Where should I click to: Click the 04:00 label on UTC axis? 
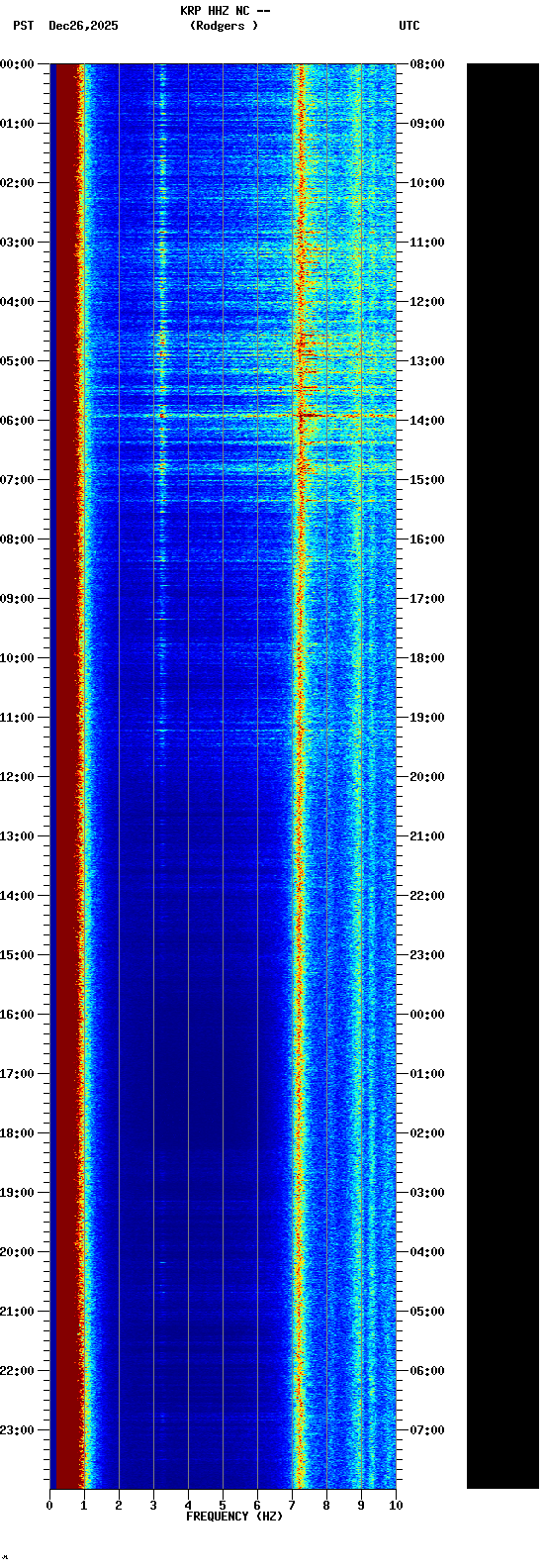(427, 1252)
